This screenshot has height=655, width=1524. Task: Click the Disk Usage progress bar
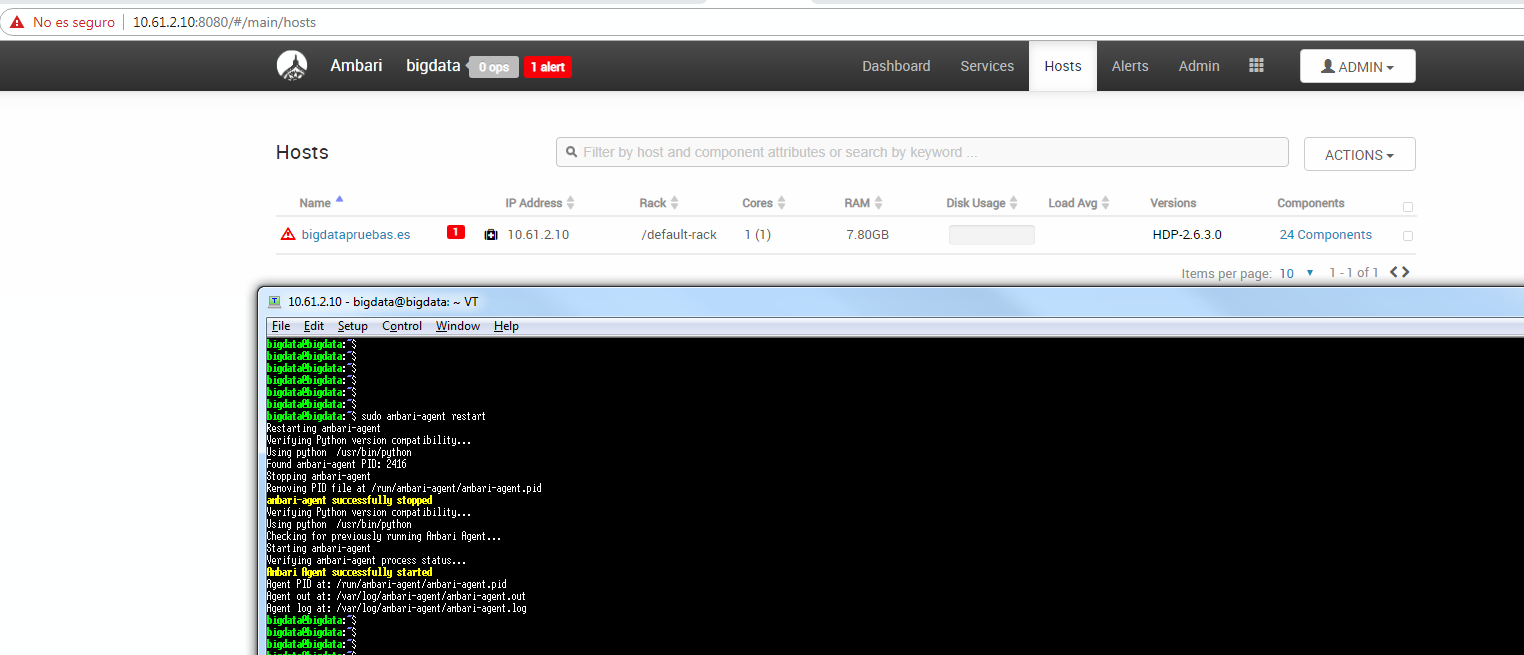tap(990, 234)
